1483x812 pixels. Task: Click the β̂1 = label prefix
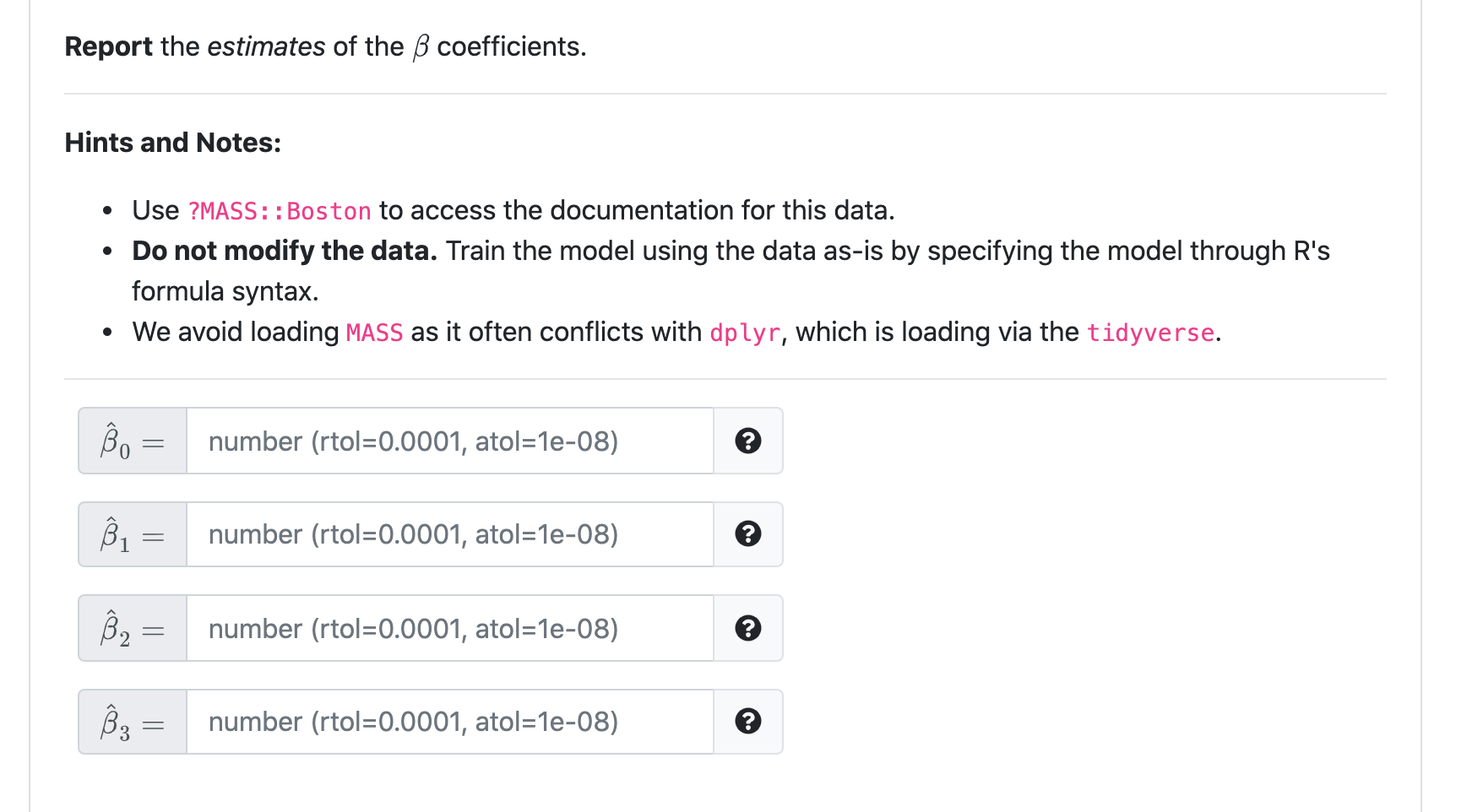pos(133,534)
